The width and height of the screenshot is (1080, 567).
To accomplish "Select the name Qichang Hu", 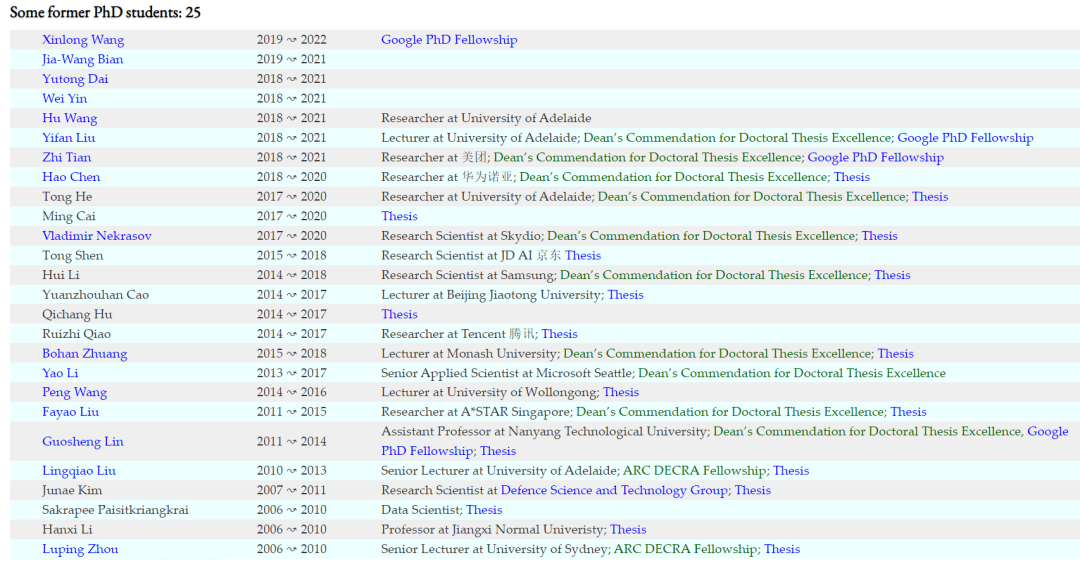I will (77, 315).
